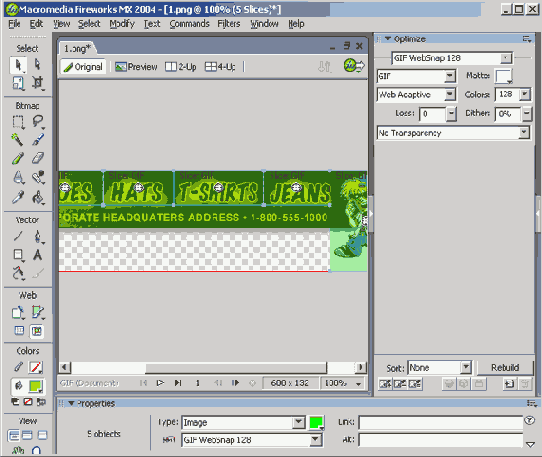Select the Pointer tool
Image resolution: width=542 pixels, height=457 pixels.
point(18,65)
